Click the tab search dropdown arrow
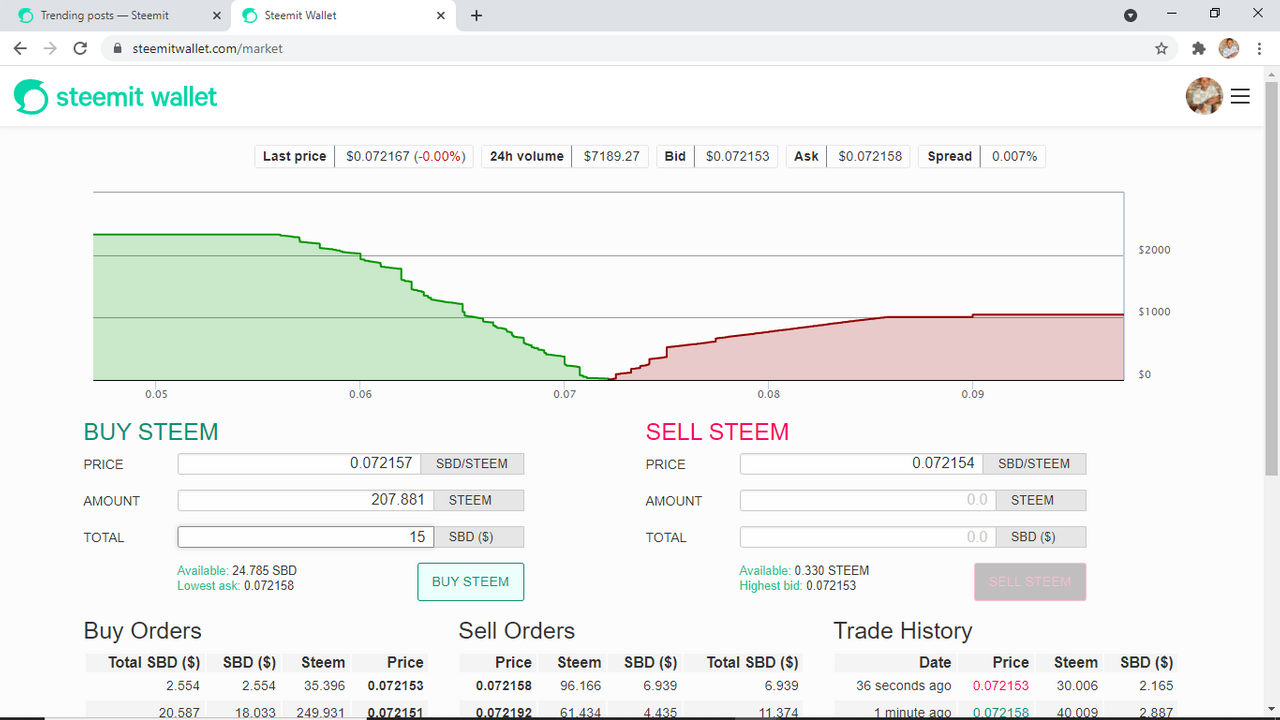The width and height of the screenshot is (1280, 720). click(1130, 15)
